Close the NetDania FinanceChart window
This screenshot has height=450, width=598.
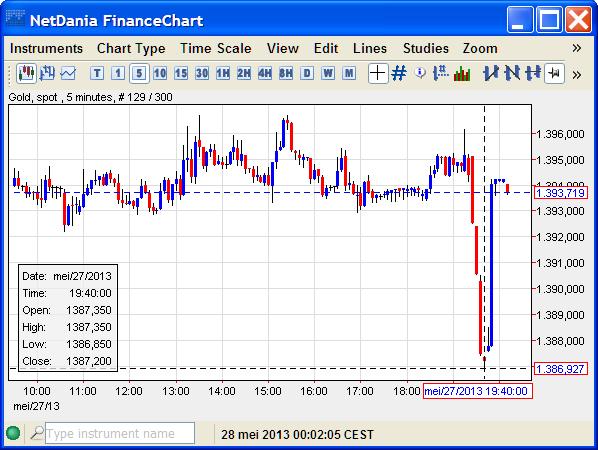click(x=578, y=19)
